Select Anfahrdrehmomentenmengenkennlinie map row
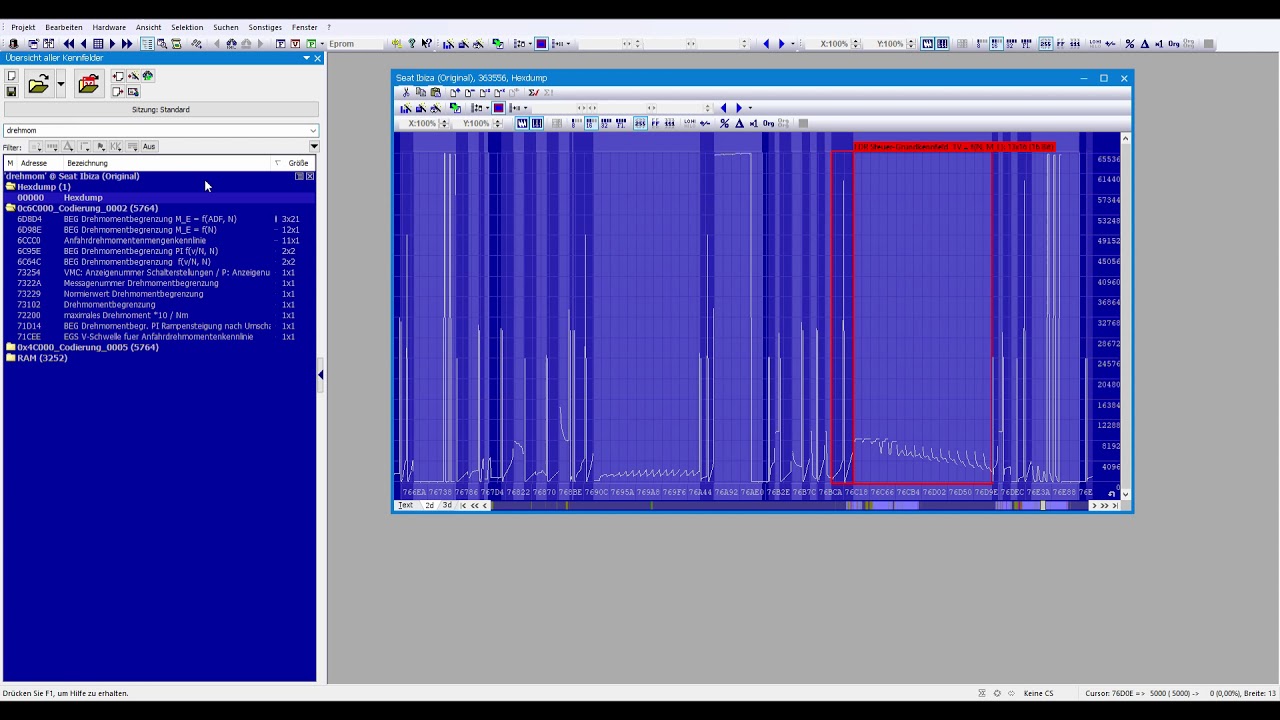This screenshot has height=720, width=1280. tap(160, 240)
